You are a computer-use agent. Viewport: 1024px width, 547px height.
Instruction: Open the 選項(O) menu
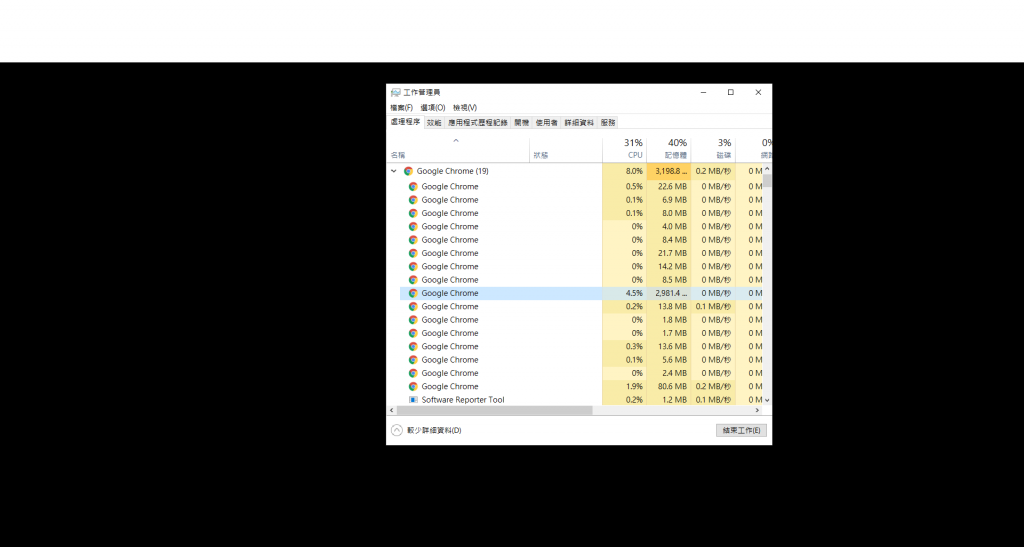click(x=432, y=108)
